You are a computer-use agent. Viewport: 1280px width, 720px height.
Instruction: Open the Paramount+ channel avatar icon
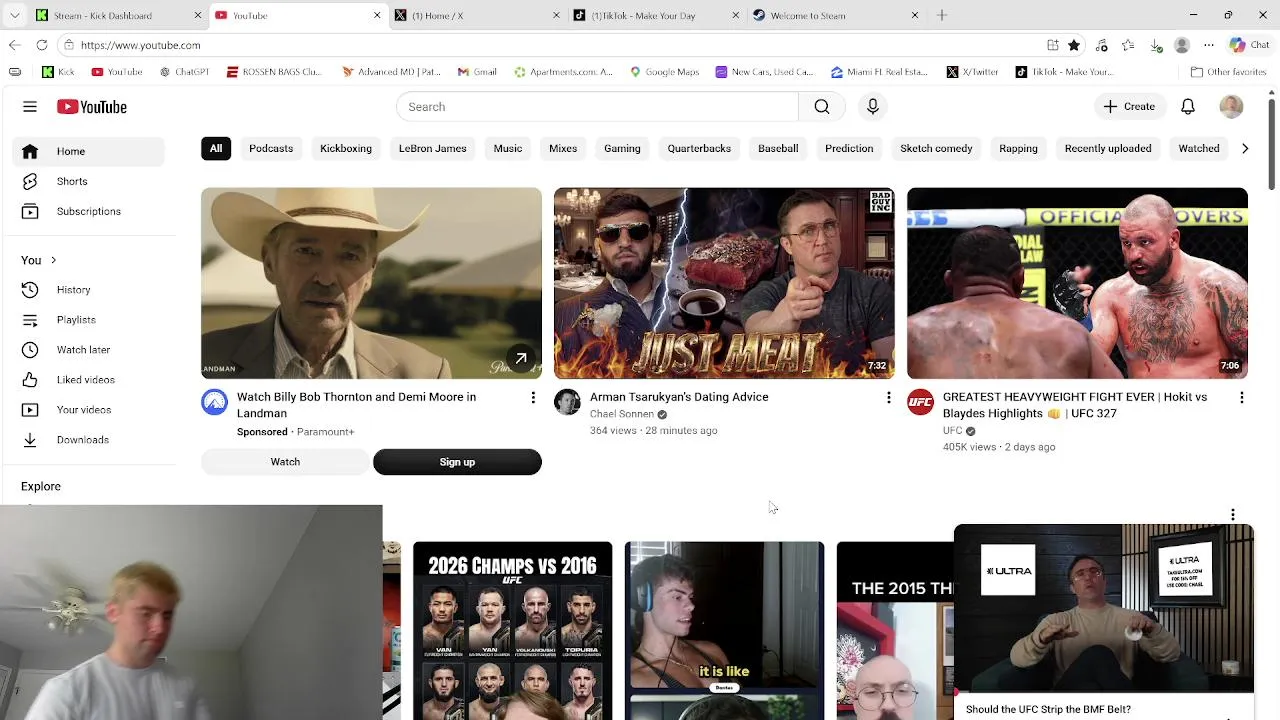tap(214, 402)
